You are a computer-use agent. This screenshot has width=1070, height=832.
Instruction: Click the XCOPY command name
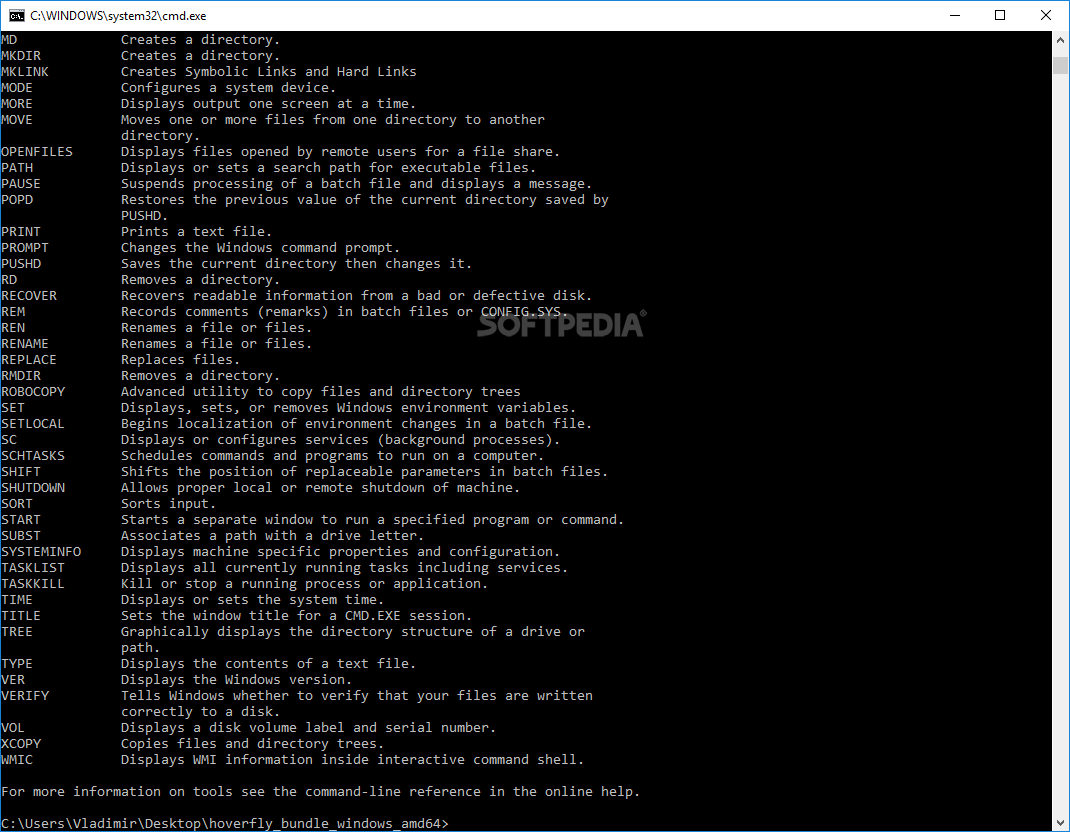(x=21, y=744)
